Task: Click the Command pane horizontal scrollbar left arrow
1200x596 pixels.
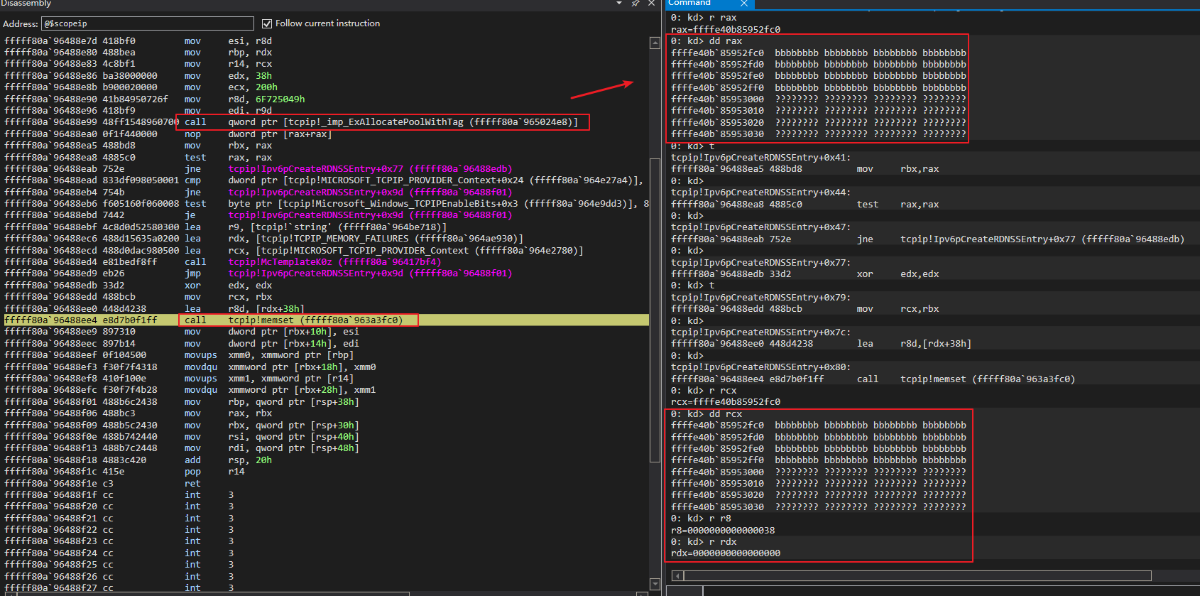Action: (x=676, y=575)
